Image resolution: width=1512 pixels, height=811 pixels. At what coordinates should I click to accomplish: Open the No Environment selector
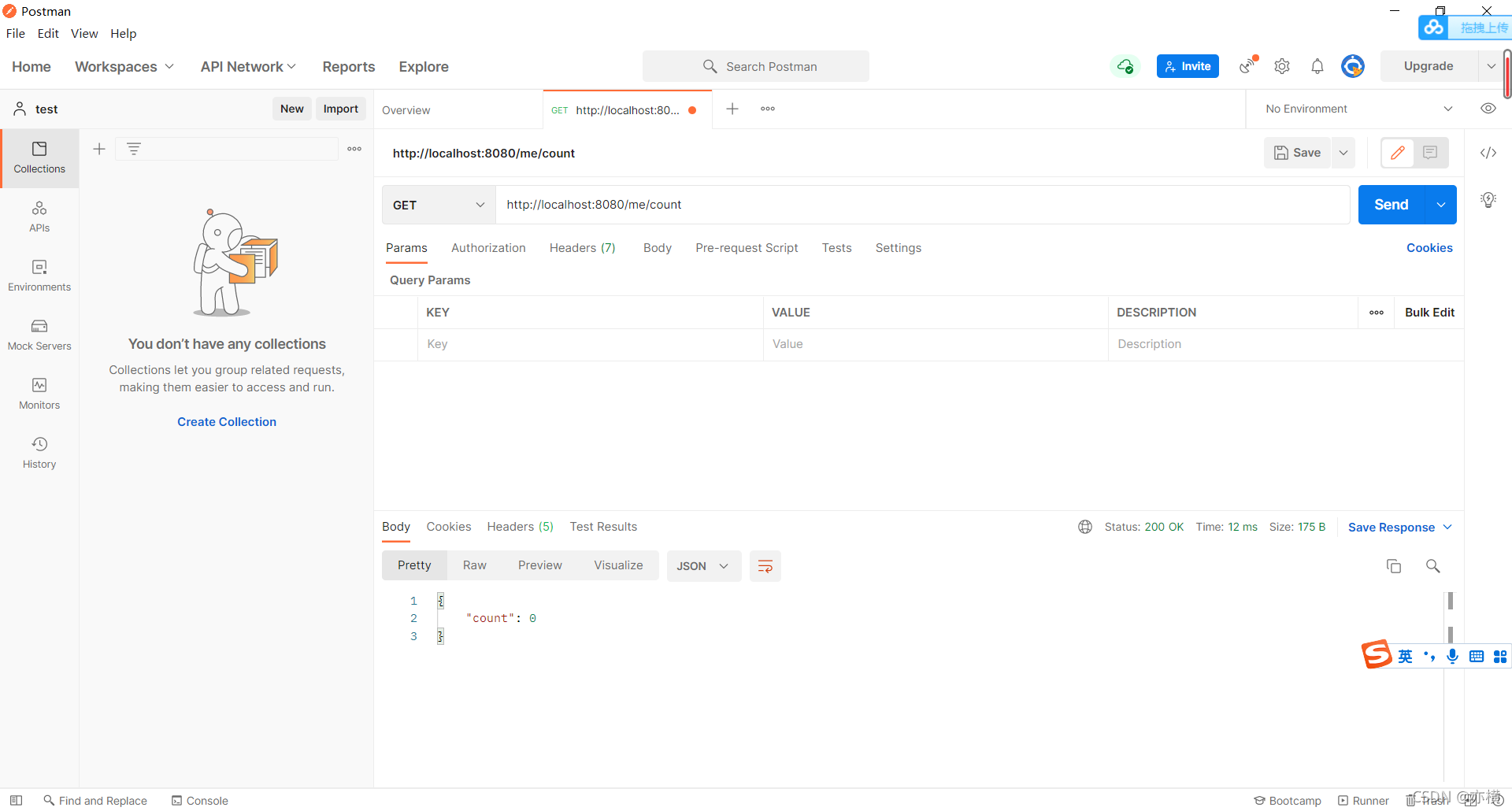(x=1358, y=109)
